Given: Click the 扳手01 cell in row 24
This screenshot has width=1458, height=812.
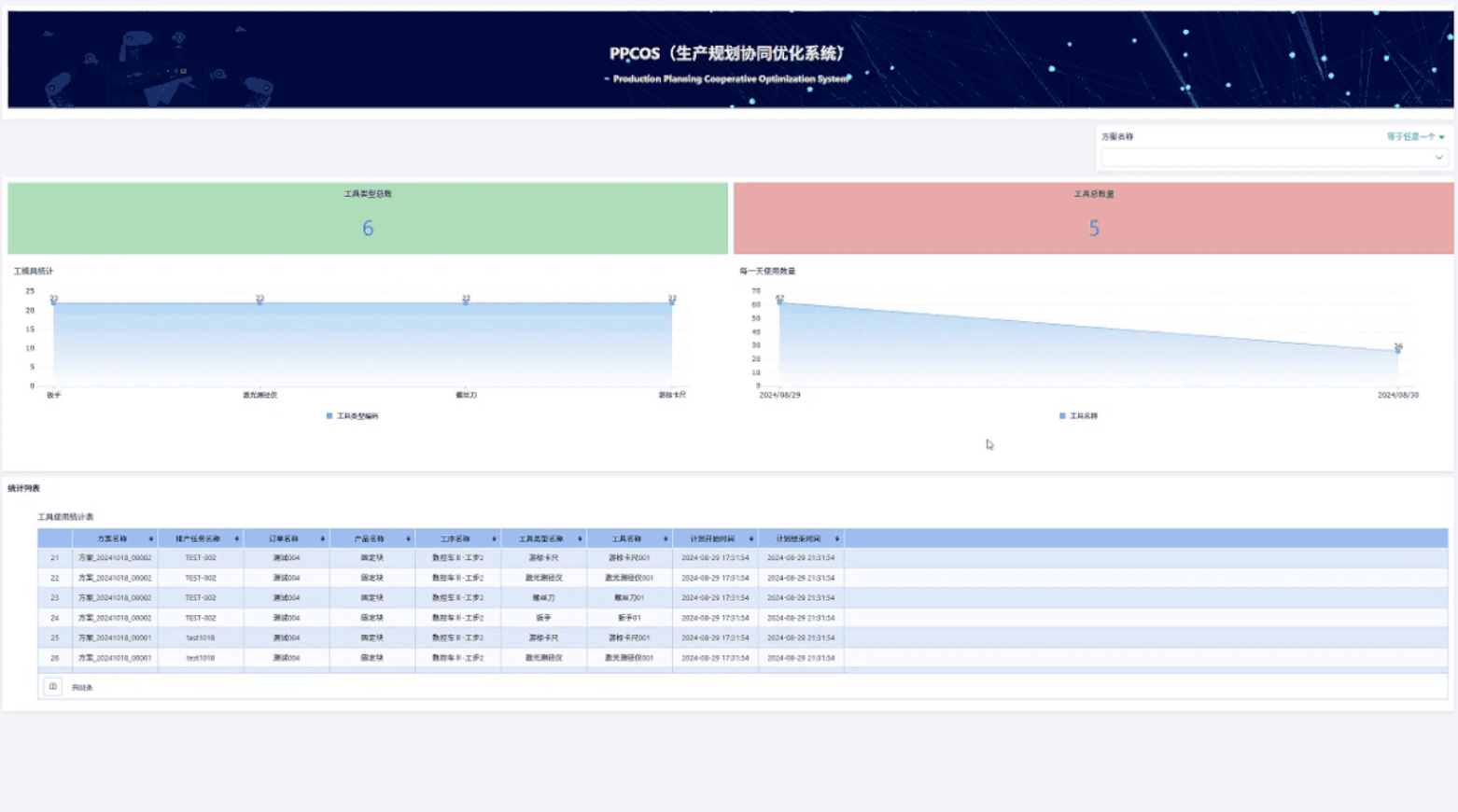Looking at the screenshot, I should coord(629,618).
